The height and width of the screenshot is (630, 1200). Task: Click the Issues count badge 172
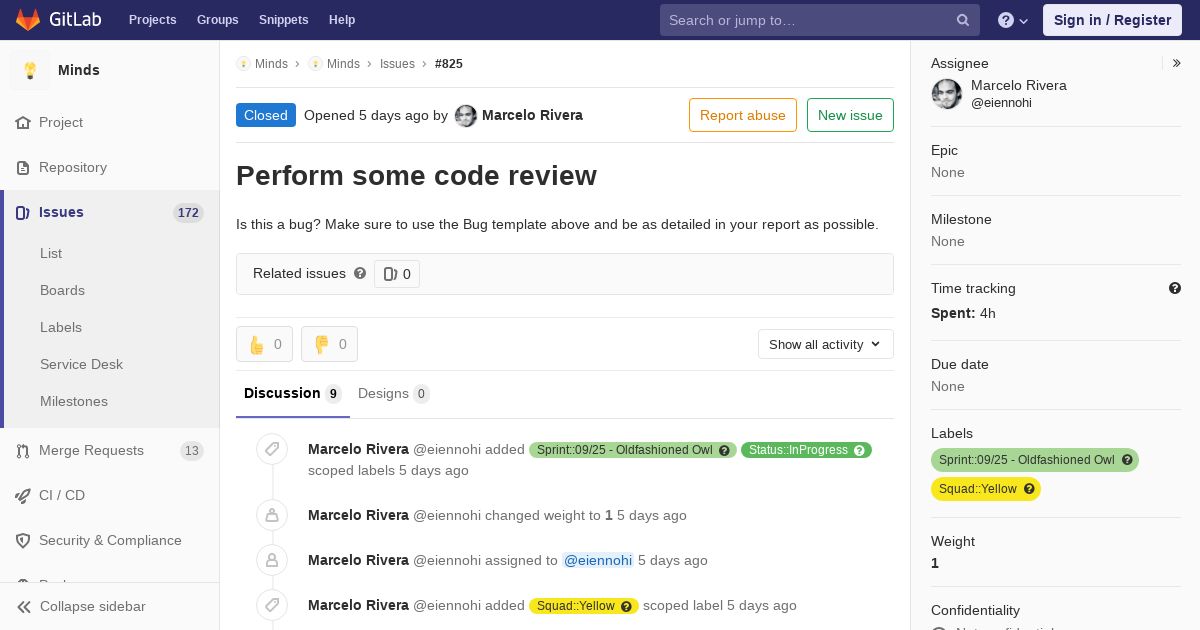click(188, 212)
